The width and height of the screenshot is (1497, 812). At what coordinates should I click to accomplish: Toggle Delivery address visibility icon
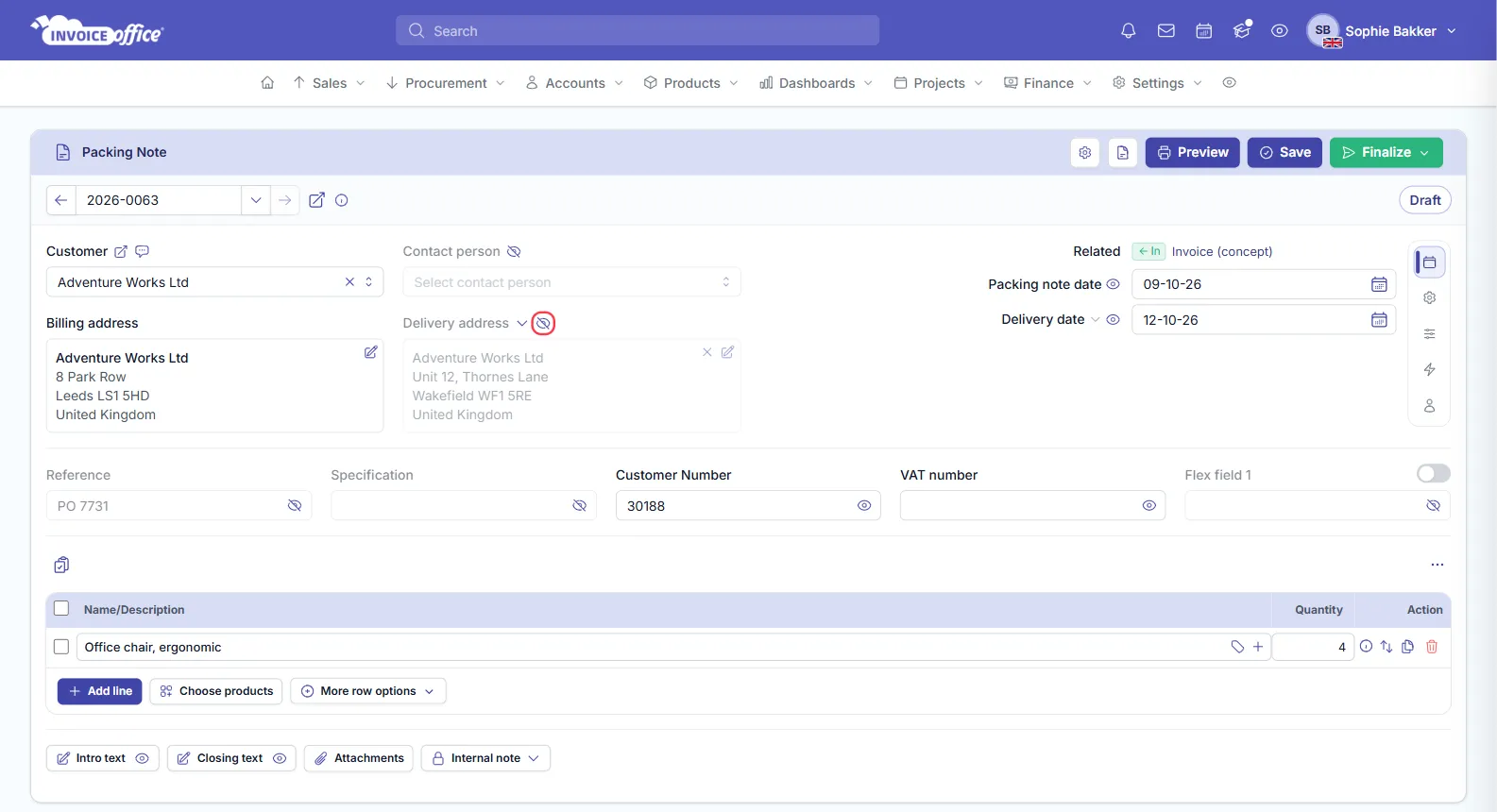click(x=543, y=323)
